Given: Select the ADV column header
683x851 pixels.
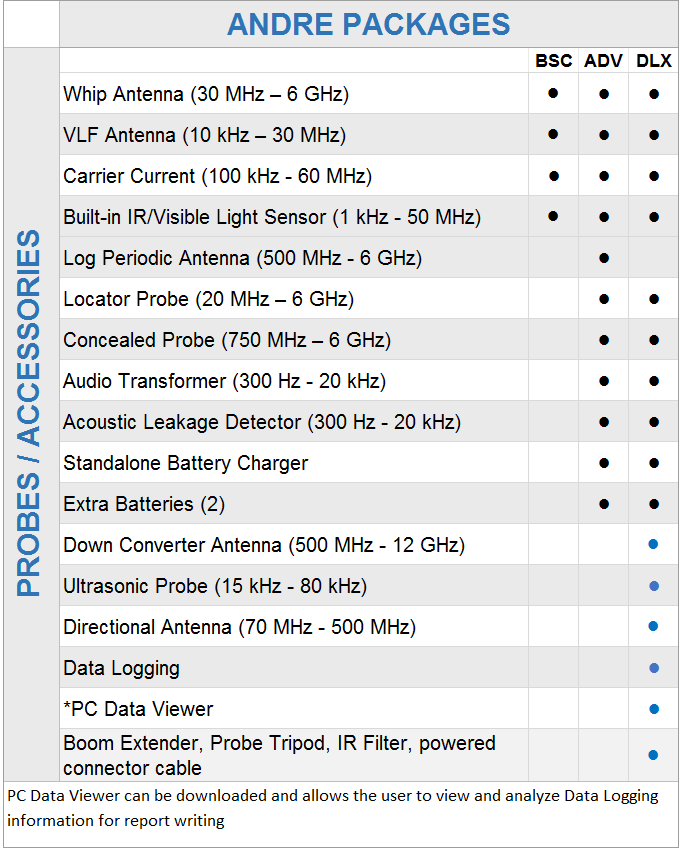Looking at the screenshot, I should tap(604, 61).
